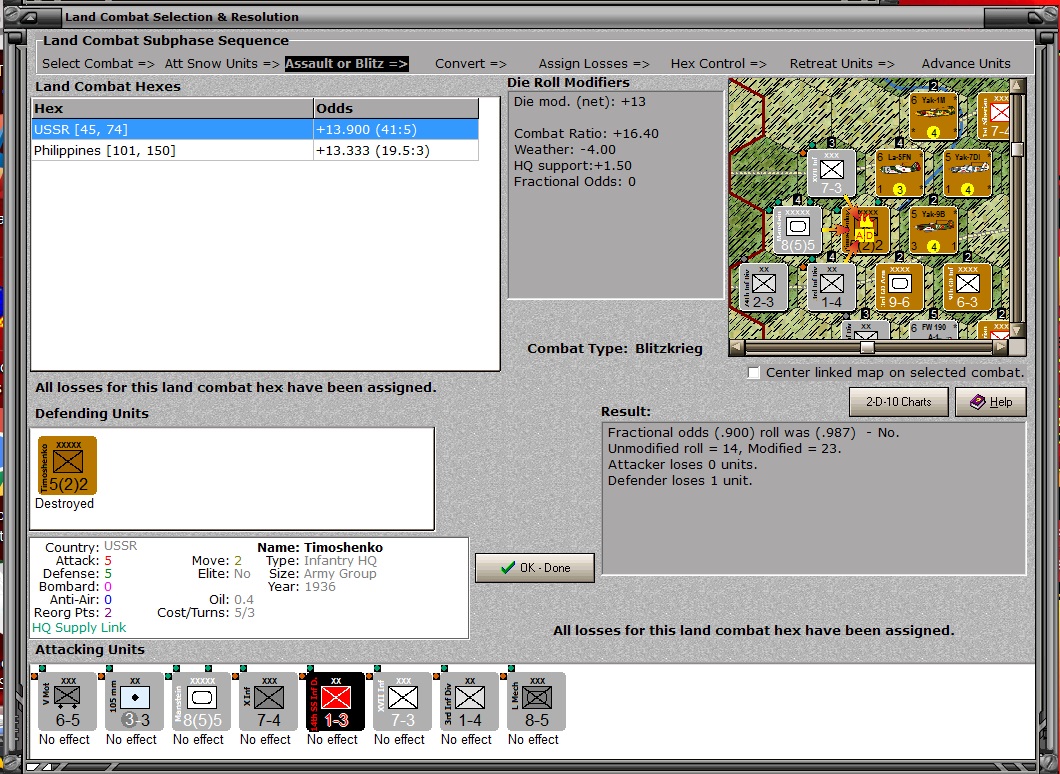Click the Weather: -4.00 line

pos(564,149)
